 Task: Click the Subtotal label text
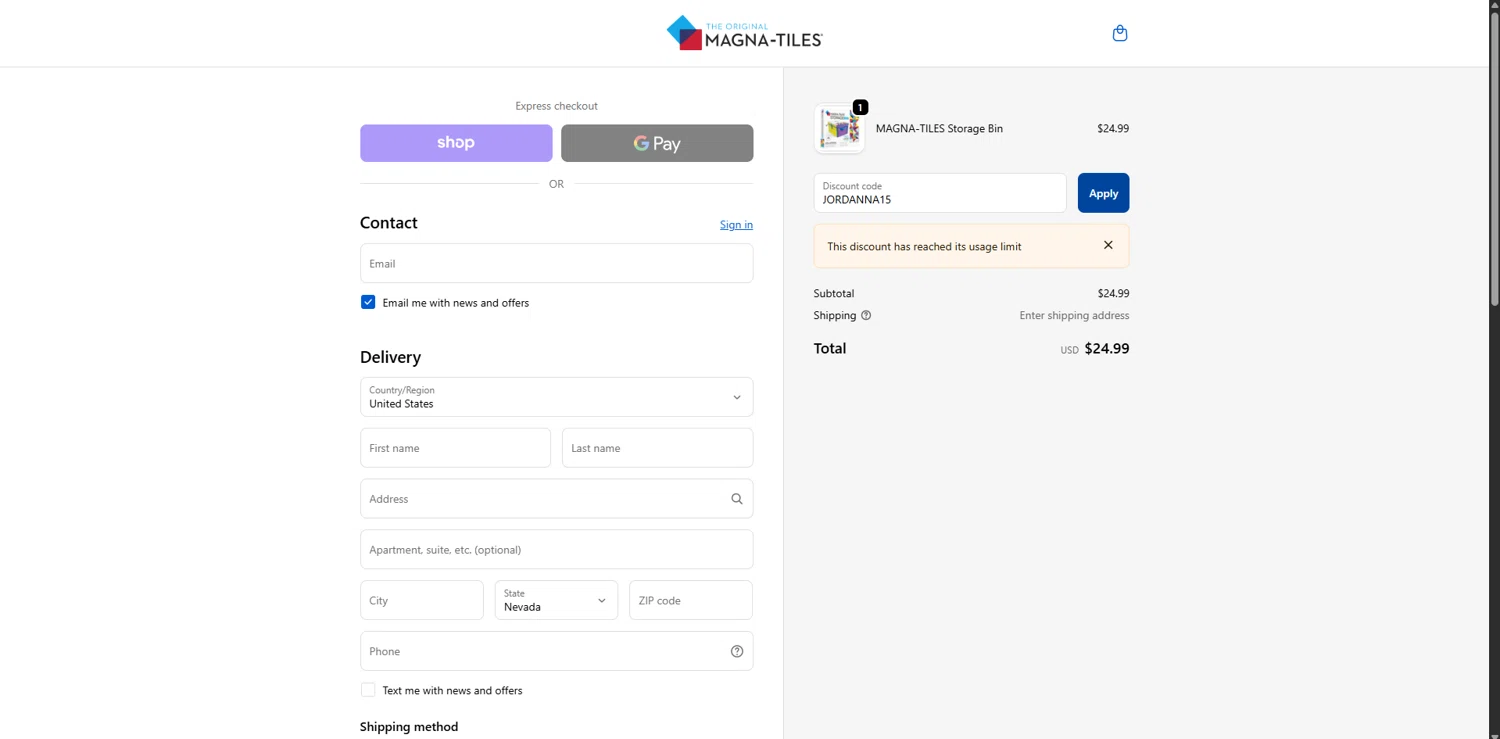click(x=834, y=293)
